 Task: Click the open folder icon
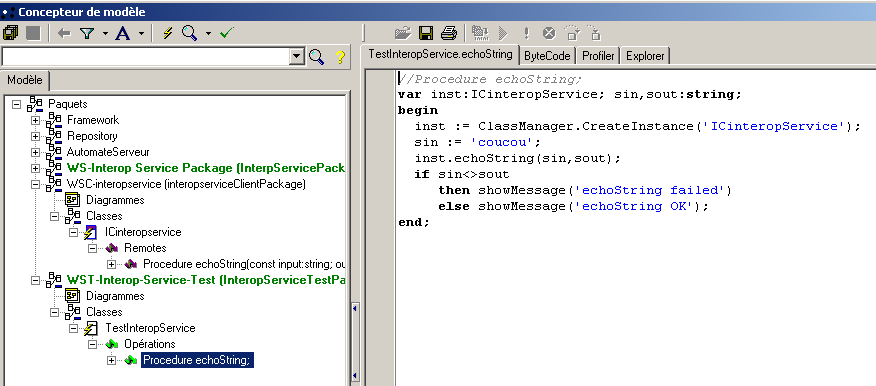point(403,34)
